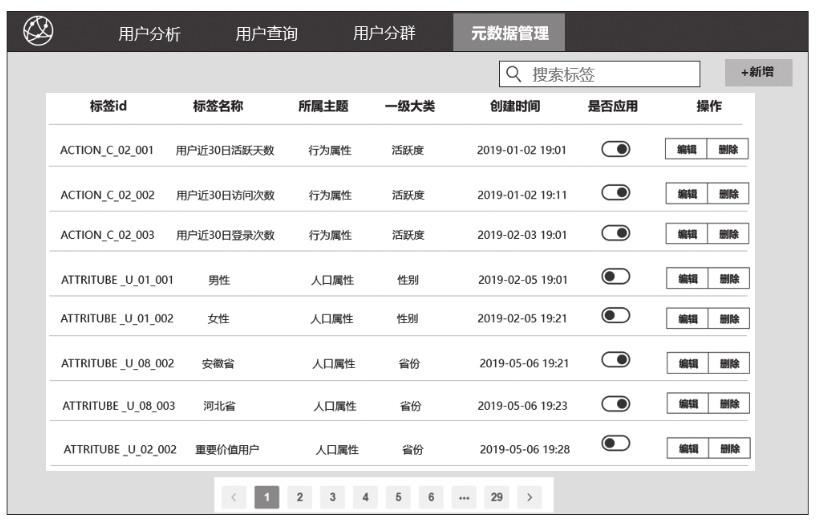Switch to 用户分群 tab

pyautogui.click(x=384, y=33)
